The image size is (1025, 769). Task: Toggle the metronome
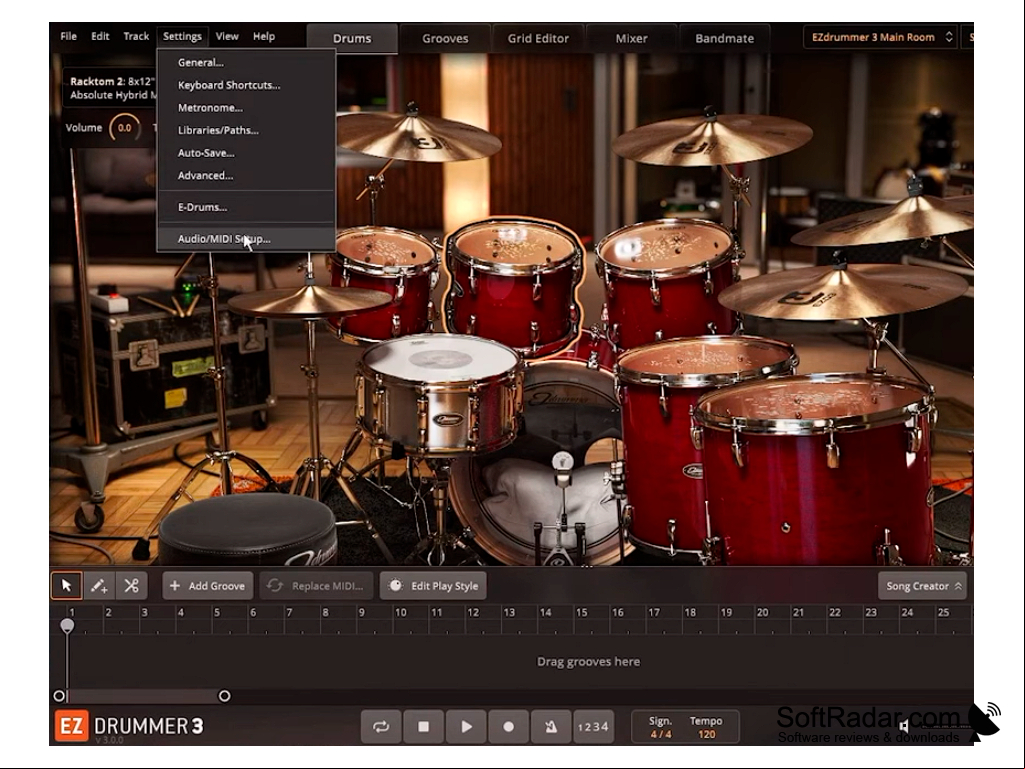[551, 726]
